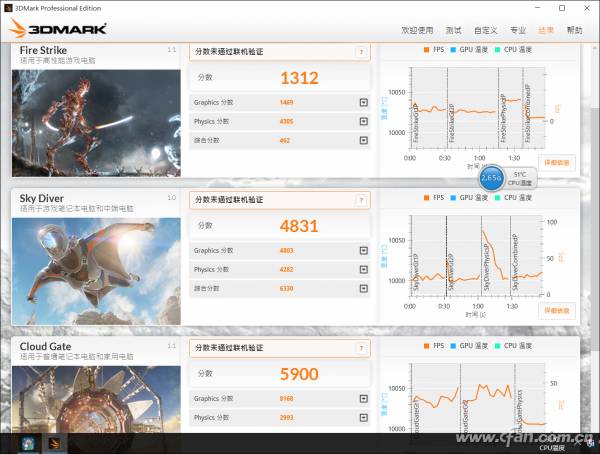Viewport: 600px width, 454px height.
Task: Toggle GPU temperature legend in Cloud Gate chart
Action: click(470, 346)
